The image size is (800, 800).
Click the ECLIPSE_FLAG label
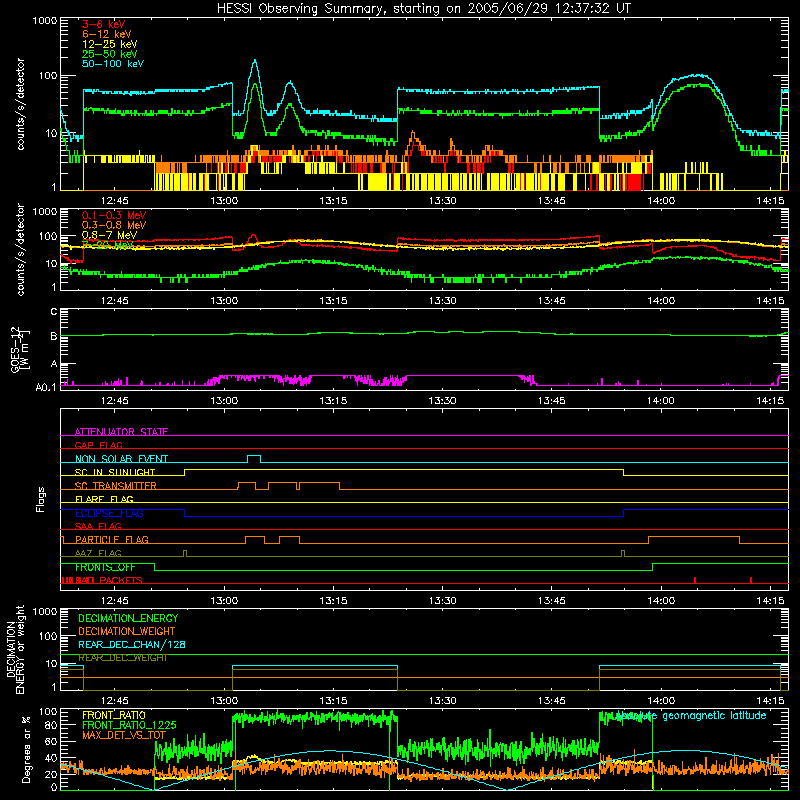[109, 513]
